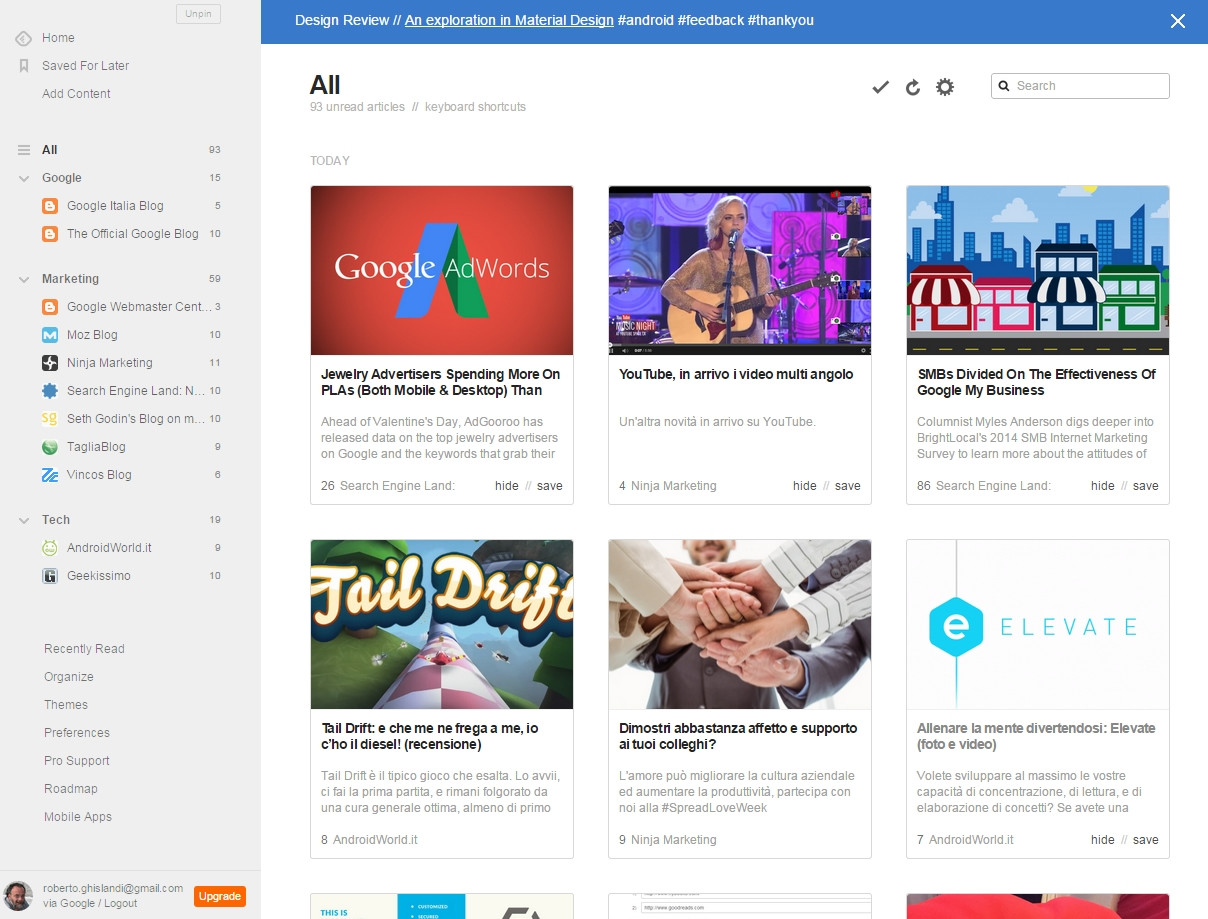Open the Google AdWords article thumbnail
1208x919 pixels.
click(x=442, y=270)
